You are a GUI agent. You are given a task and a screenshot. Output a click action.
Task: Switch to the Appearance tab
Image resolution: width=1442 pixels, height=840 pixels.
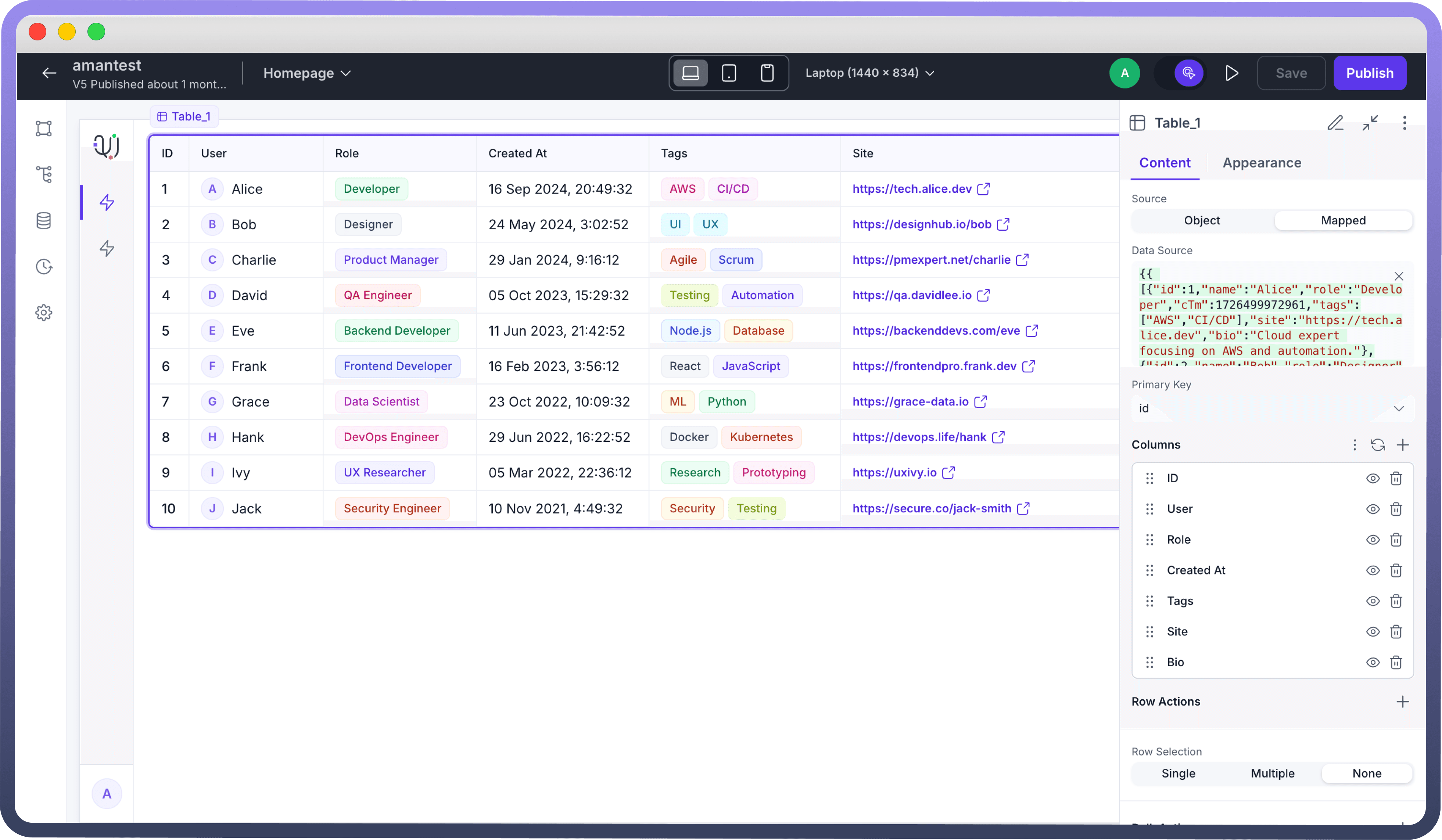[1262, 163]
